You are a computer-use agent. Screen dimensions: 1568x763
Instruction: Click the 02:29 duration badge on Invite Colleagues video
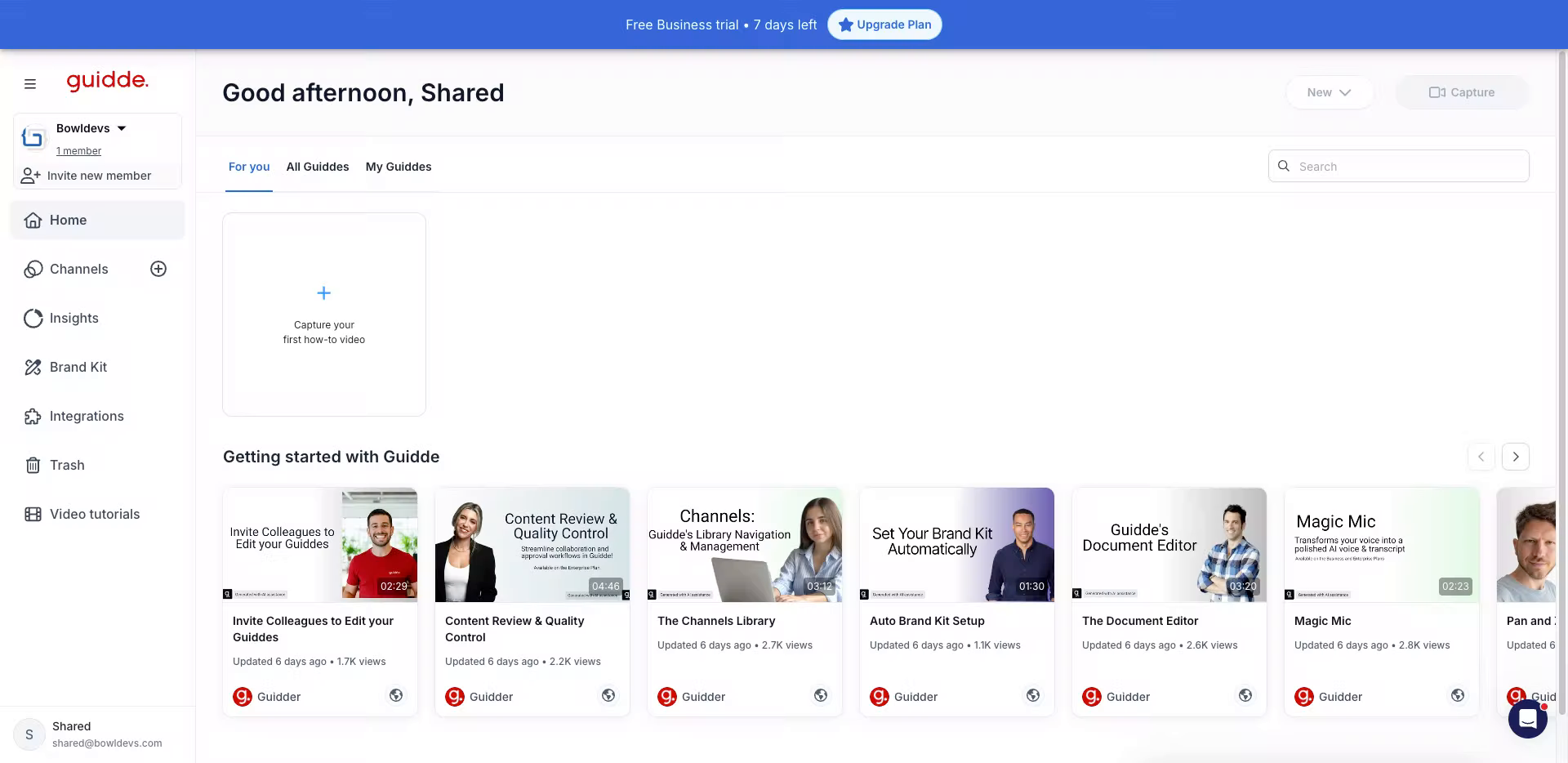tap(394, 586)
